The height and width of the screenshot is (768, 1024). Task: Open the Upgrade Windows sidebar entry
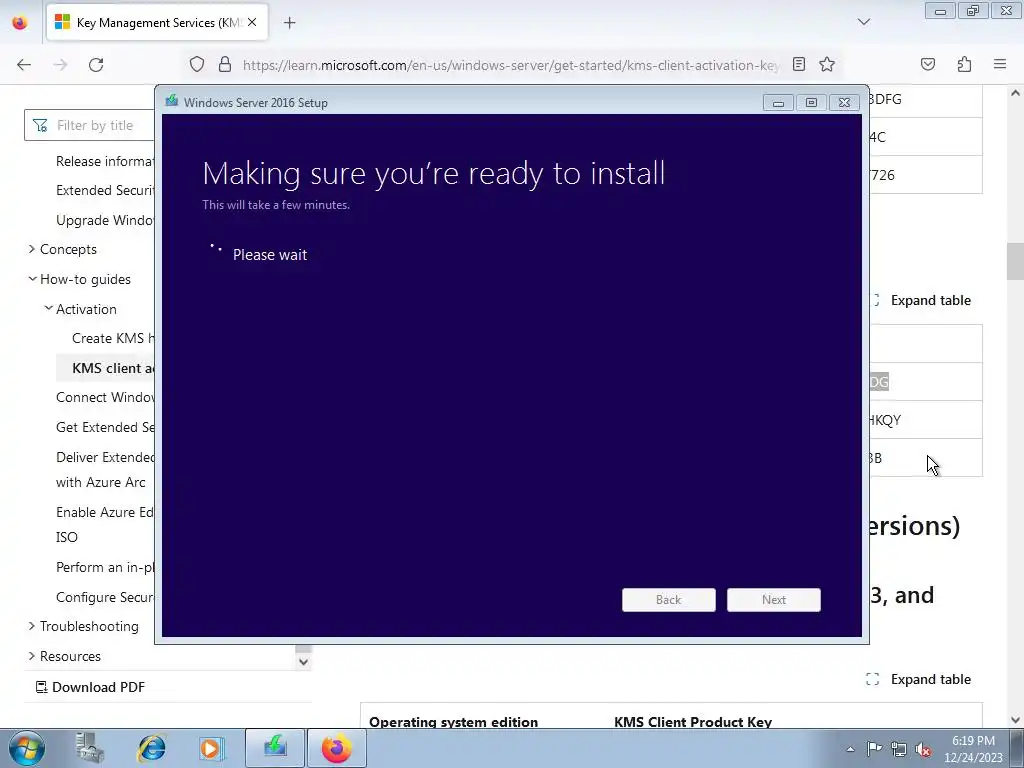(x=105, y=220)
